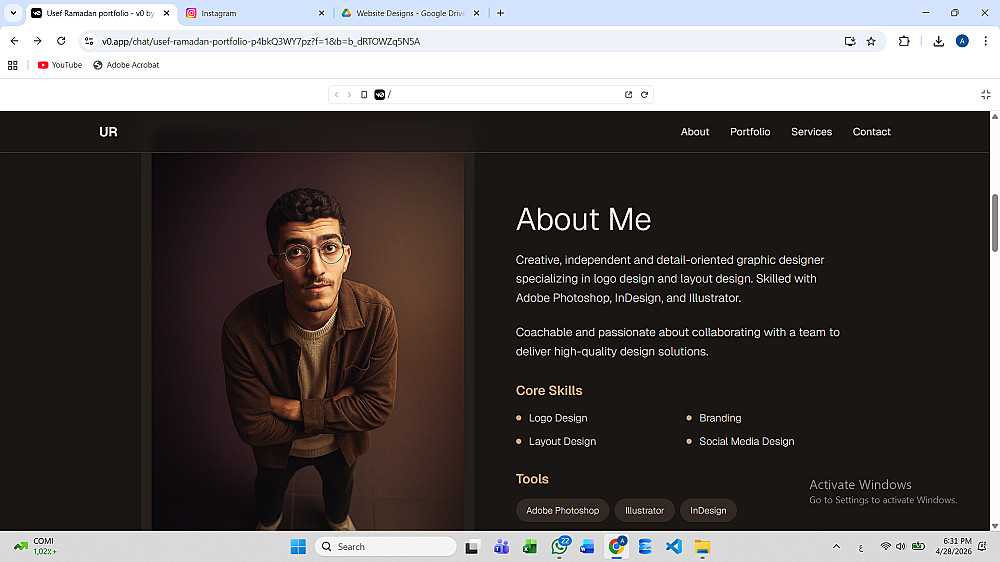
Task: Open Chrome downloads icon
Action: [x=938, y=41]
